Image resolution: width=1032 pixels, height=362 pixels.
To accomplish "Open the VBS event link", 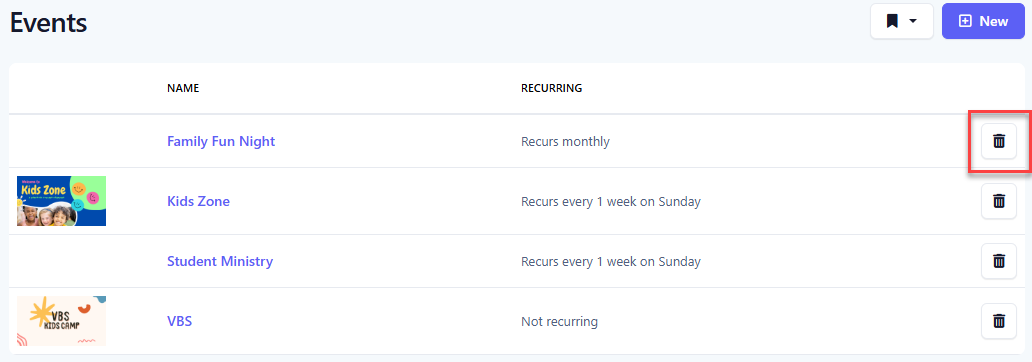I will point(179,322).
